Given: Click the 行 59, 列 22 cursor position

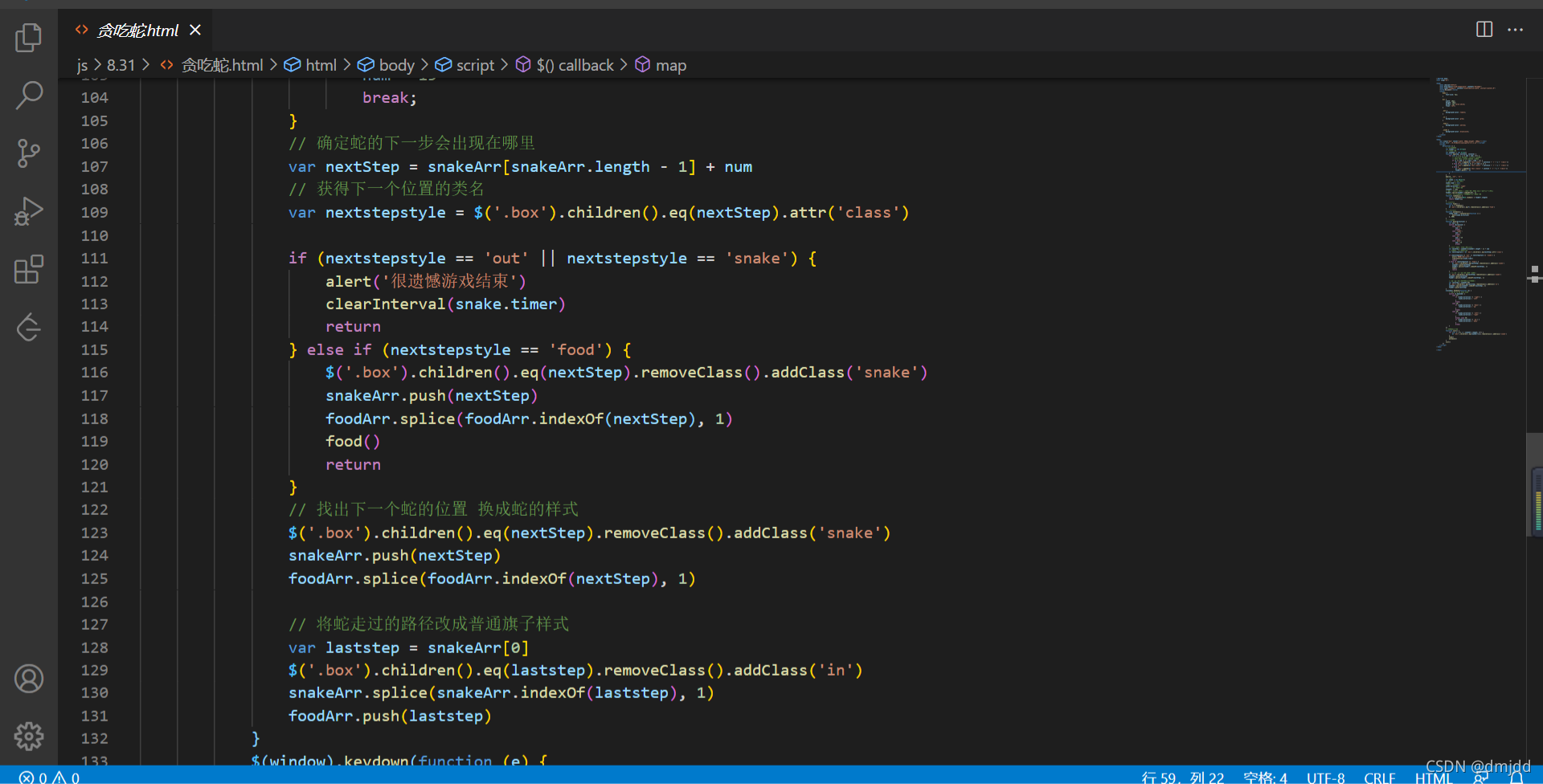Looking at the screenshot, I should [x=1182, y=777].
